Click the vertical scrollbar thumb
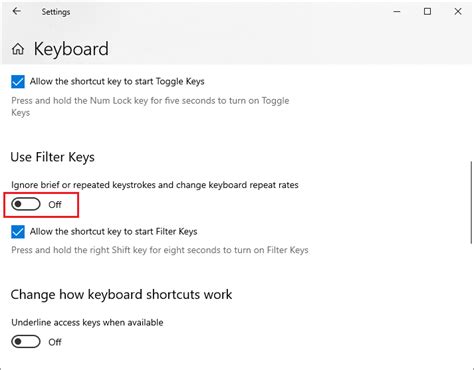474x370 pixels. pyautogui.click(x=471, y=202)
